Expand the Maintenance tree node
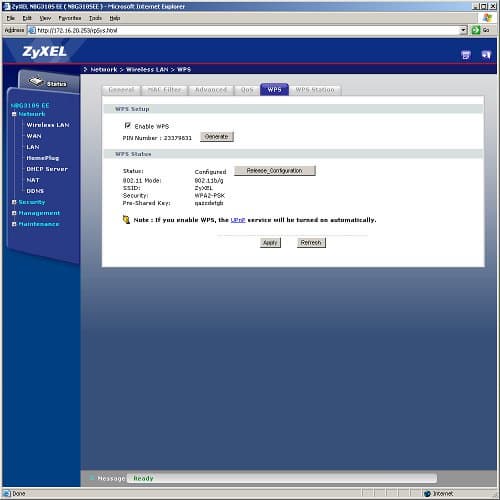Image resolution: width=500 pixels, height=500 pixels. coord(14,224)
